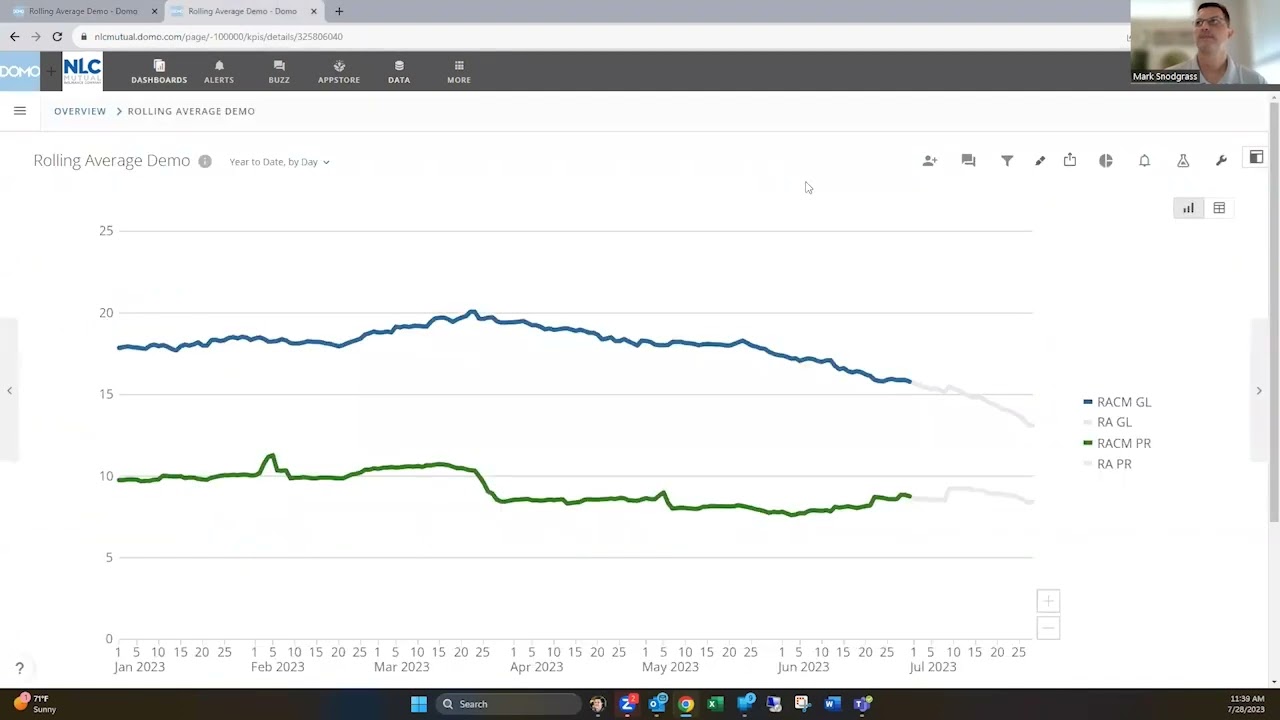The width and height of the screenshot is (1280, 720).
Task: Toggle RACM GL series in legend
Action: [x=1117, y=402]
